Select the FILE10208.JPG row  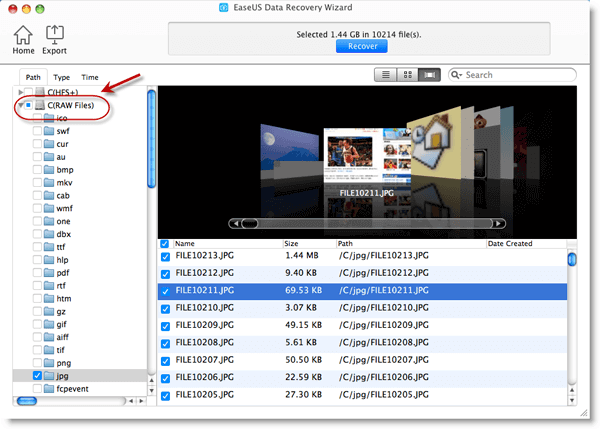(x=362, y=343)
